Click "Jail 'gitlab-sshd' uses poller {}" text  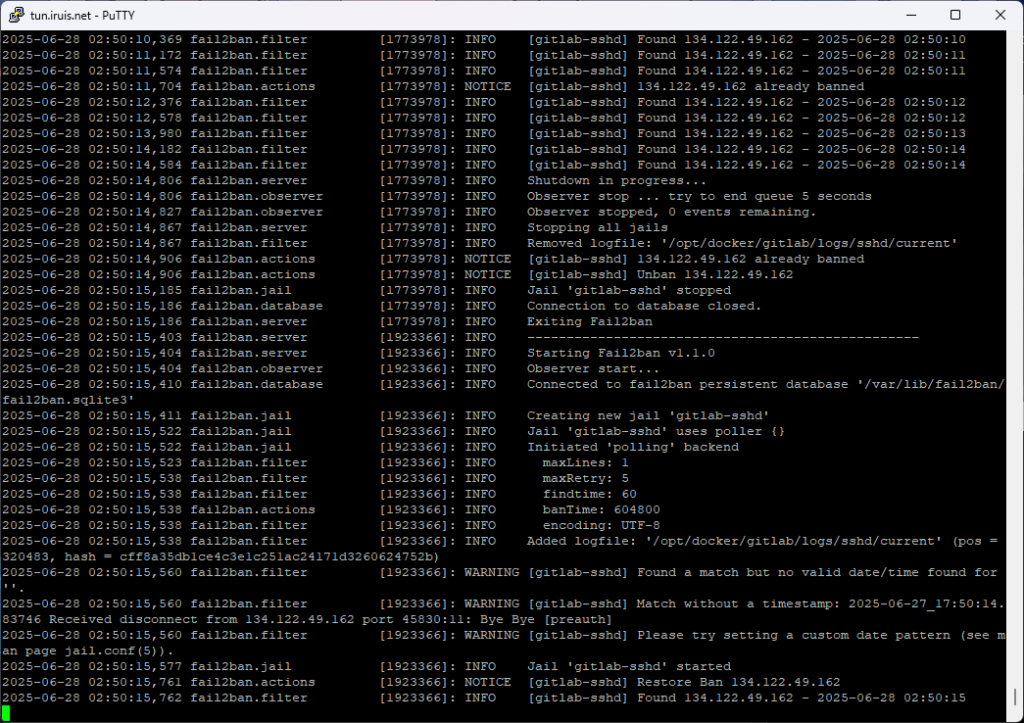point(656,431)
